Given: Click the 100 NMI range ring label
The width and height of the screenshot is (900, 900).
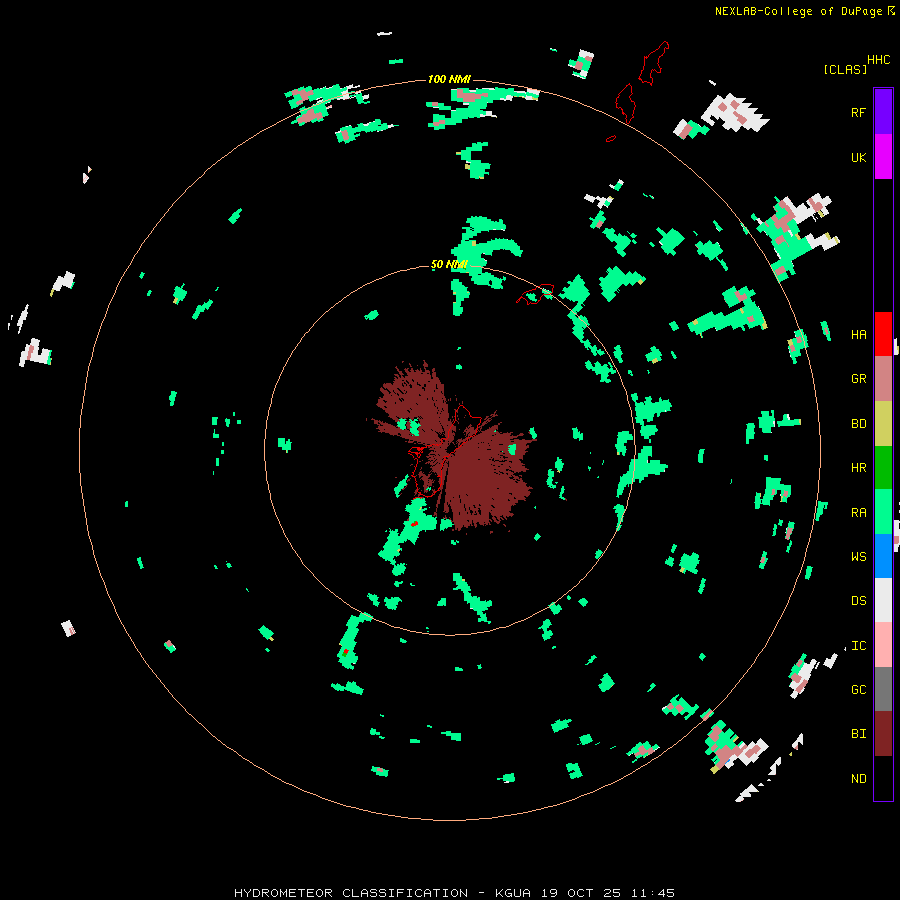Looking at the screenshot, I should (449, 79).
